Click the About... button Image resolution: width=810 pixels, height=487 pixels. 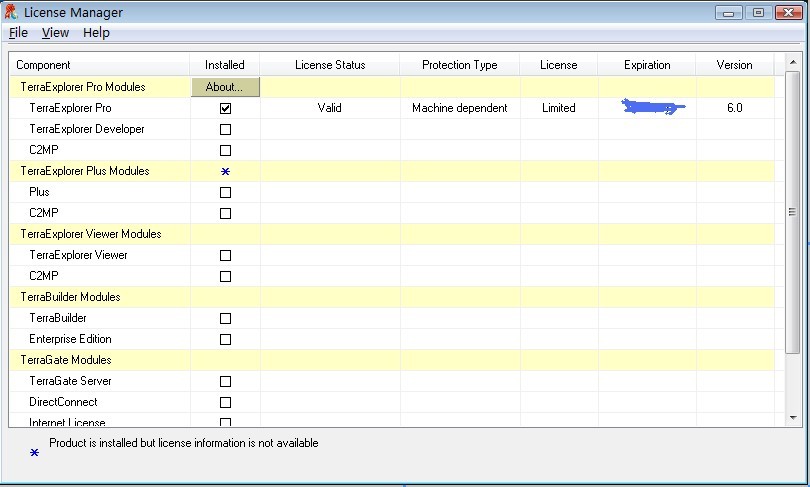225,87
